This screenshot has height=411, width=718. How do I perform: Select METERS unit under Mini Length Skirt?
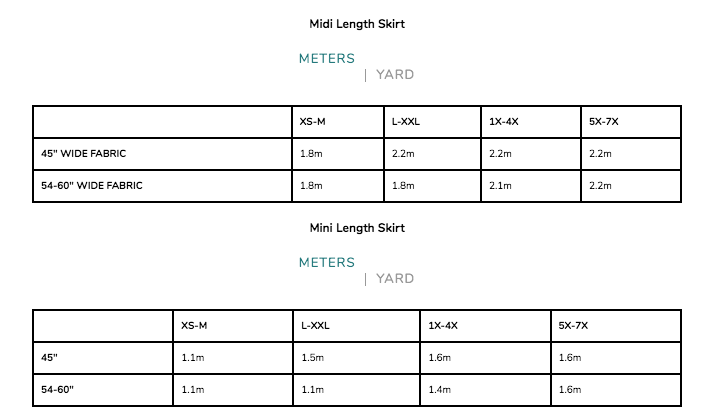click(x=327, y=262)
